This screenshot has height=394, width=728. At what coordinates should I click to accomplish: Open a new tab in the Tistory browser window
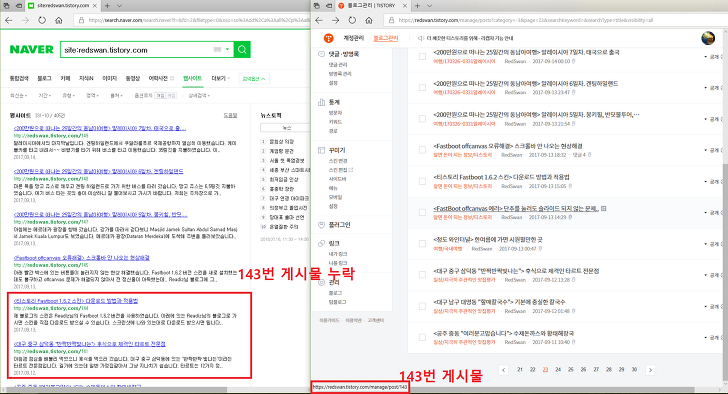point(417,6)
